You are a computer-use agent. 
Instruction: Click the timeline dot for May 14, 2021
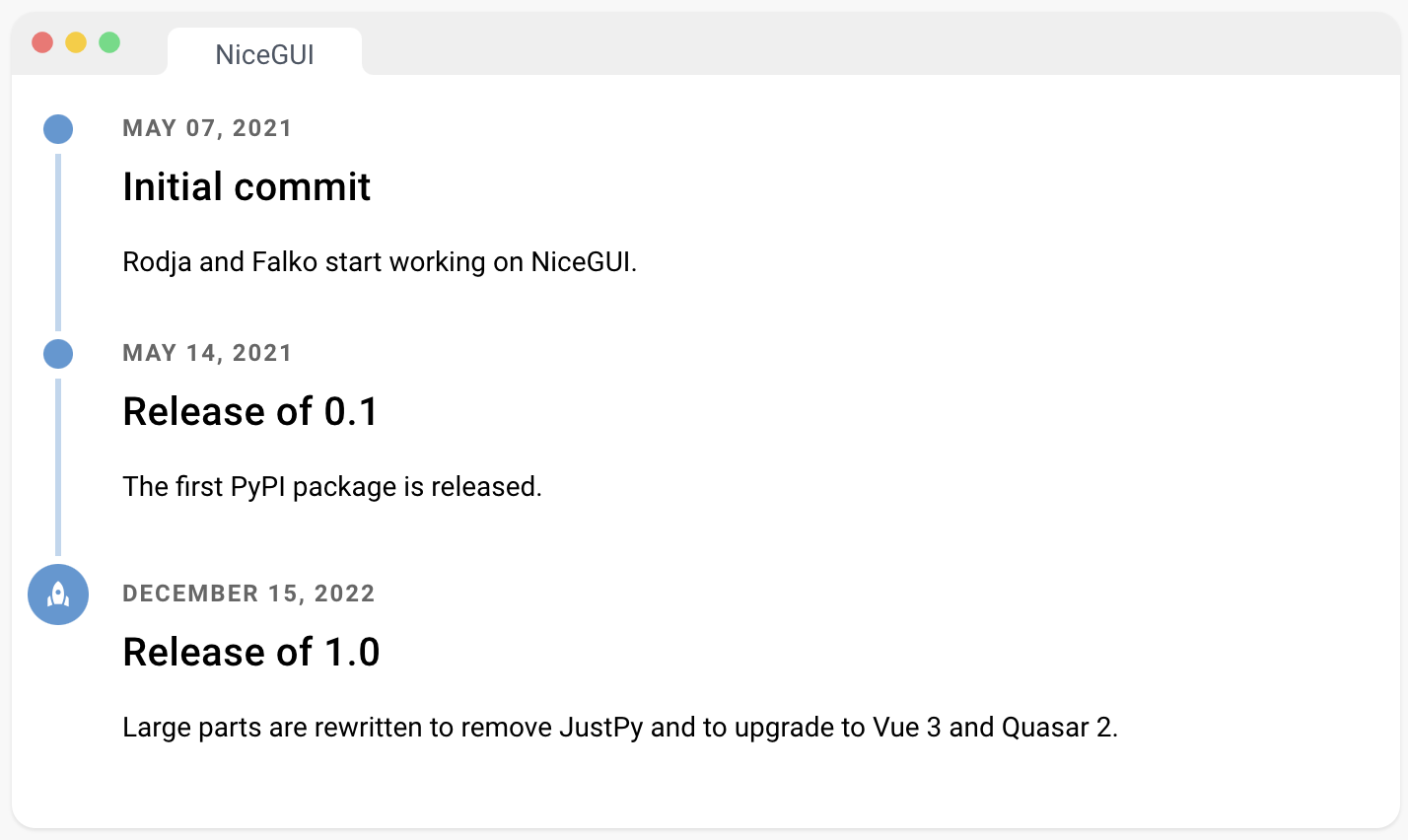tap(58, 354)
